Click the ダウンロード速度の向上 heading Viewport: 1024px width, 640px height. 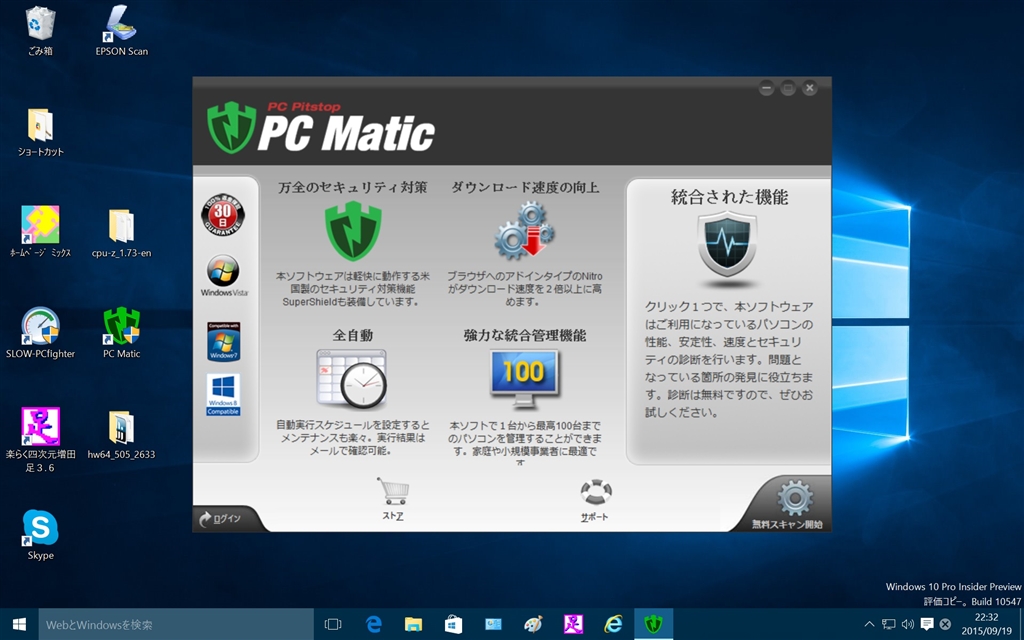(525, 187)
